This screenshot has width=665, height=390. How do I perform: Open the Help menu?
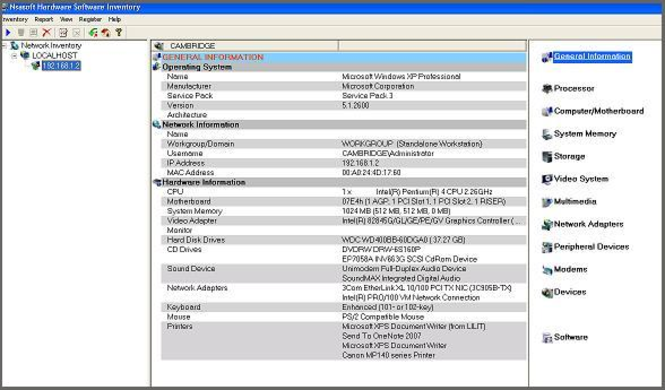115,20
